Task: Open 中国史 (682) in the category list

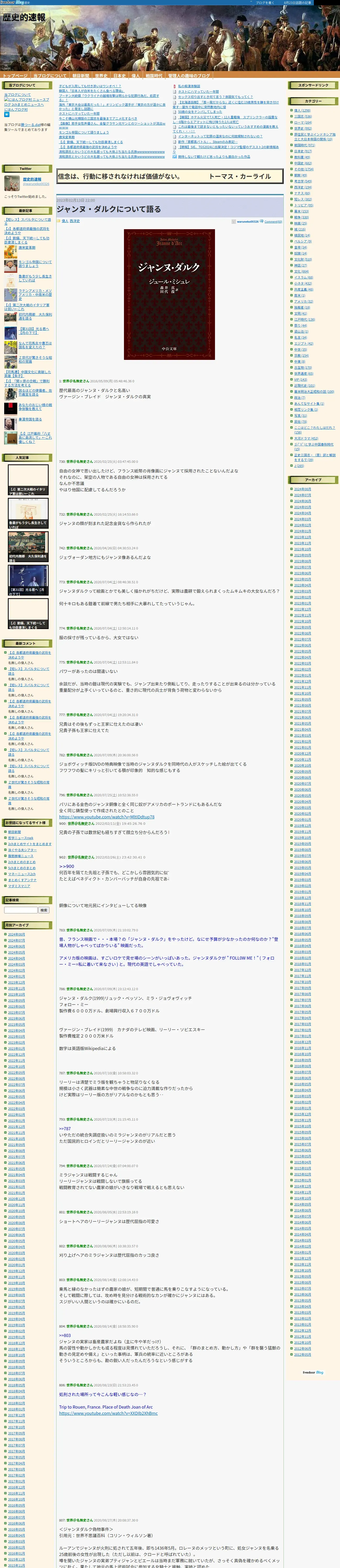Action: (303, 163)
